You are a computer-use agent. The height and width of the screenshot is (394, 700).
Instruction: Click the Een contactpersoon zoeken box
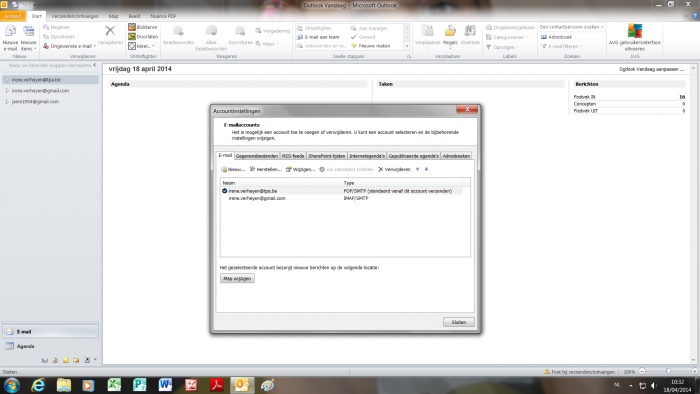coord(572,27)
